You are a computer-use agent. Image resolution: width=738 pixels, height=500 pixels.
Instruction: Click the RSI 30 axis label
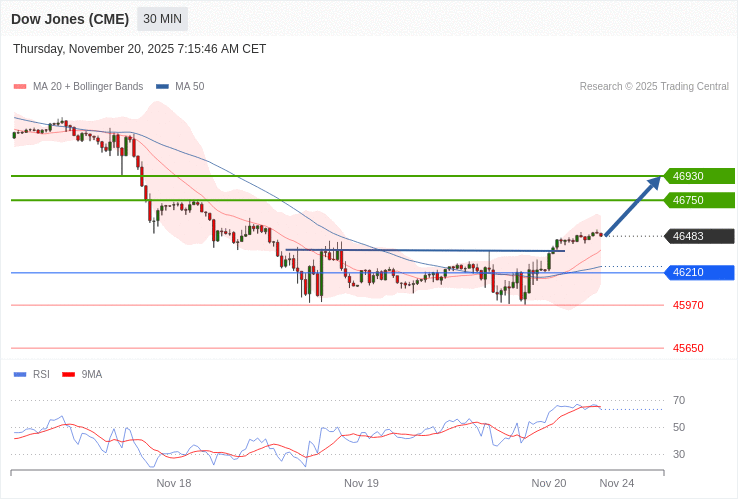point(679,454)
